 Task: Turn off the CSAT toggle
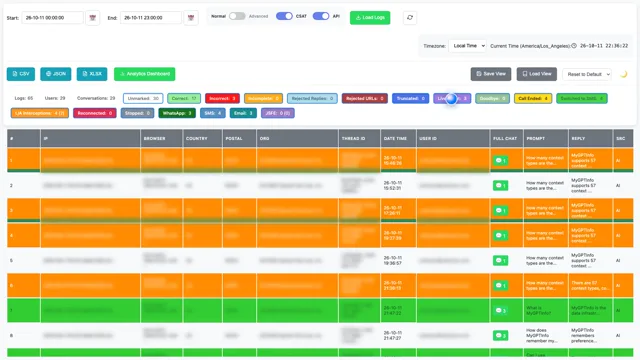coord(284,16)
